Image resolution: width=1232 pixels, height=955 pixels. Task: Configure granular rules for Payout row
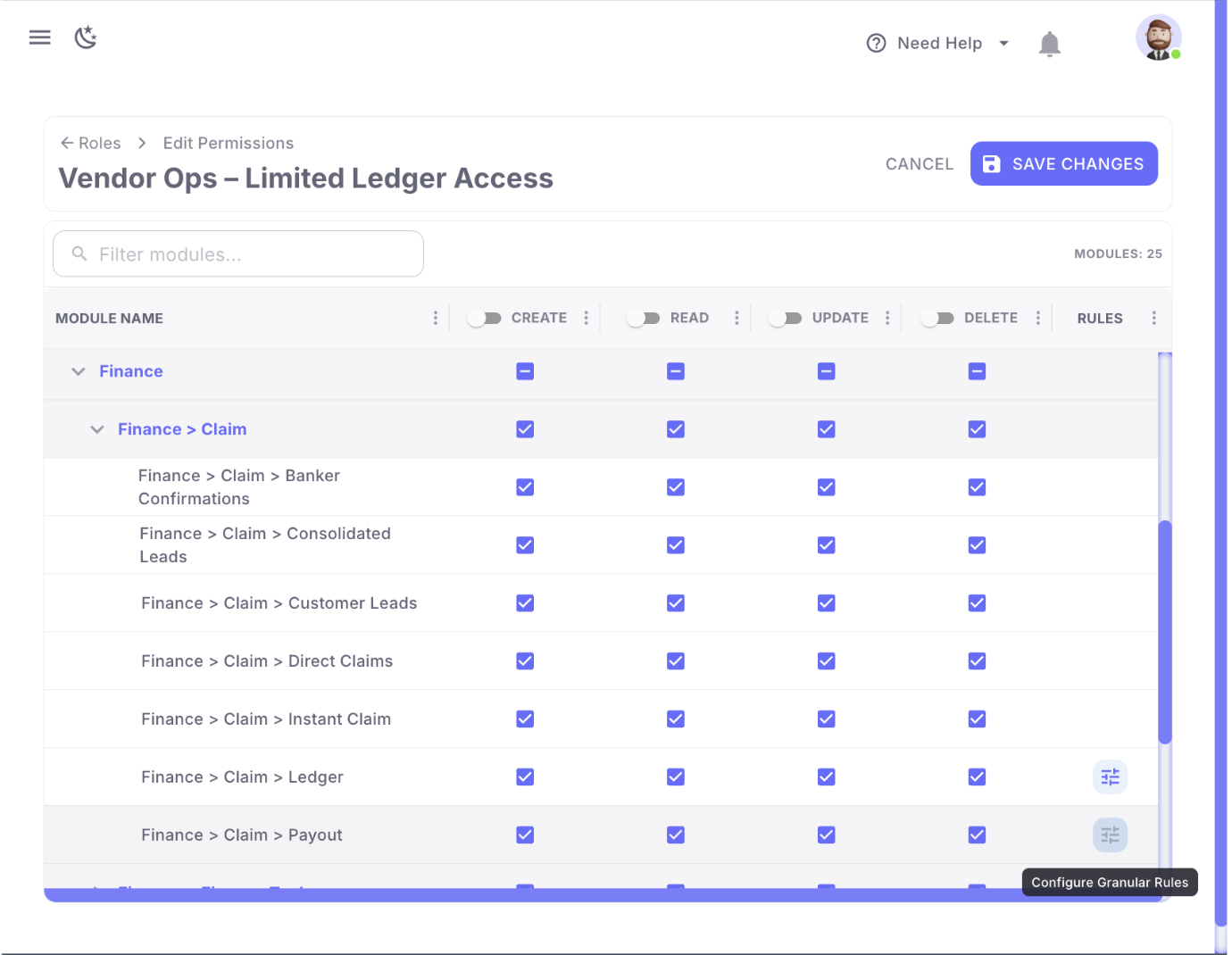pos(1110,835)
